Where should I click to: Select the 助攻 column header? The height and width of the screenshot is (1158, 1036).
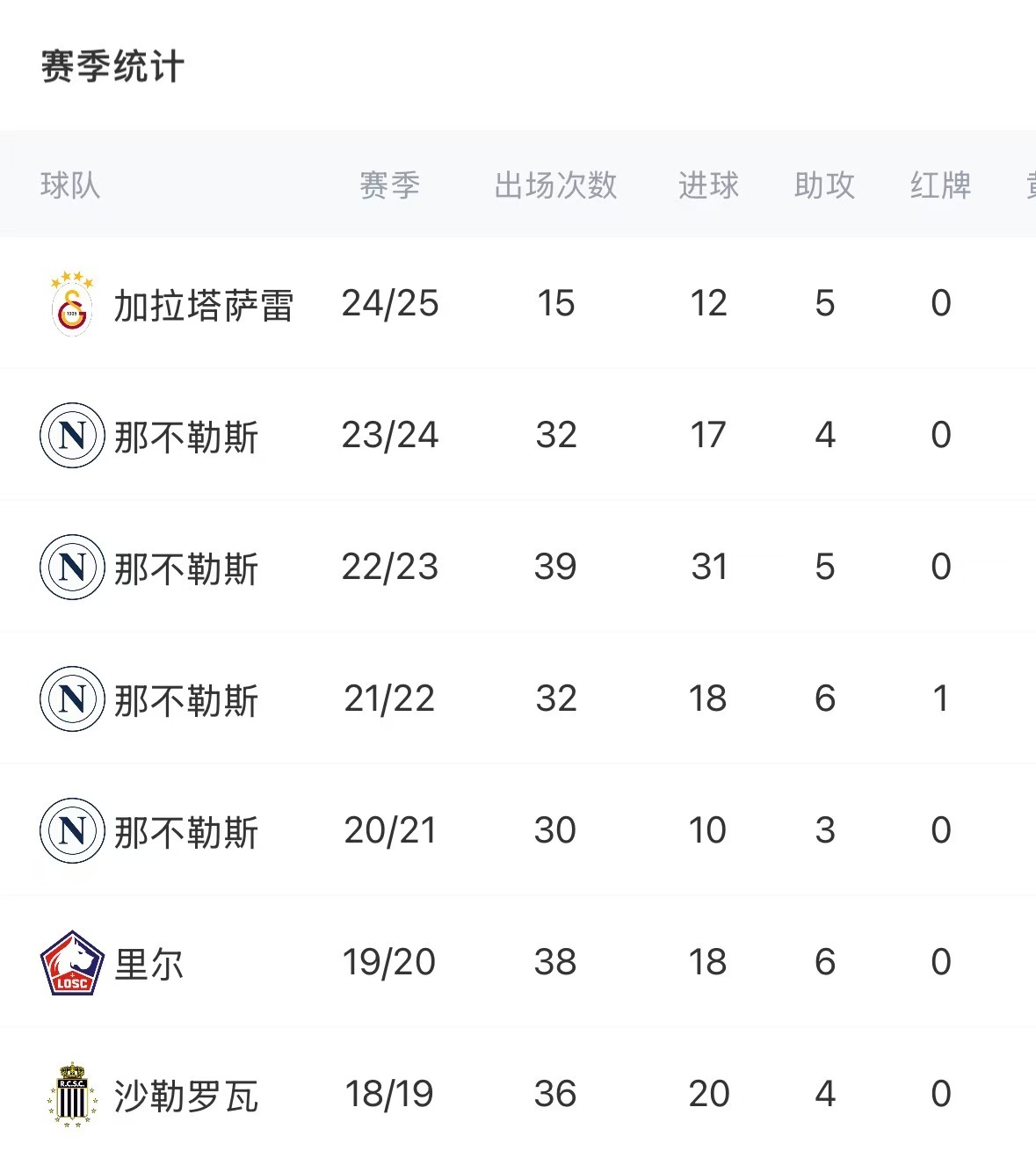click(824, 185)
